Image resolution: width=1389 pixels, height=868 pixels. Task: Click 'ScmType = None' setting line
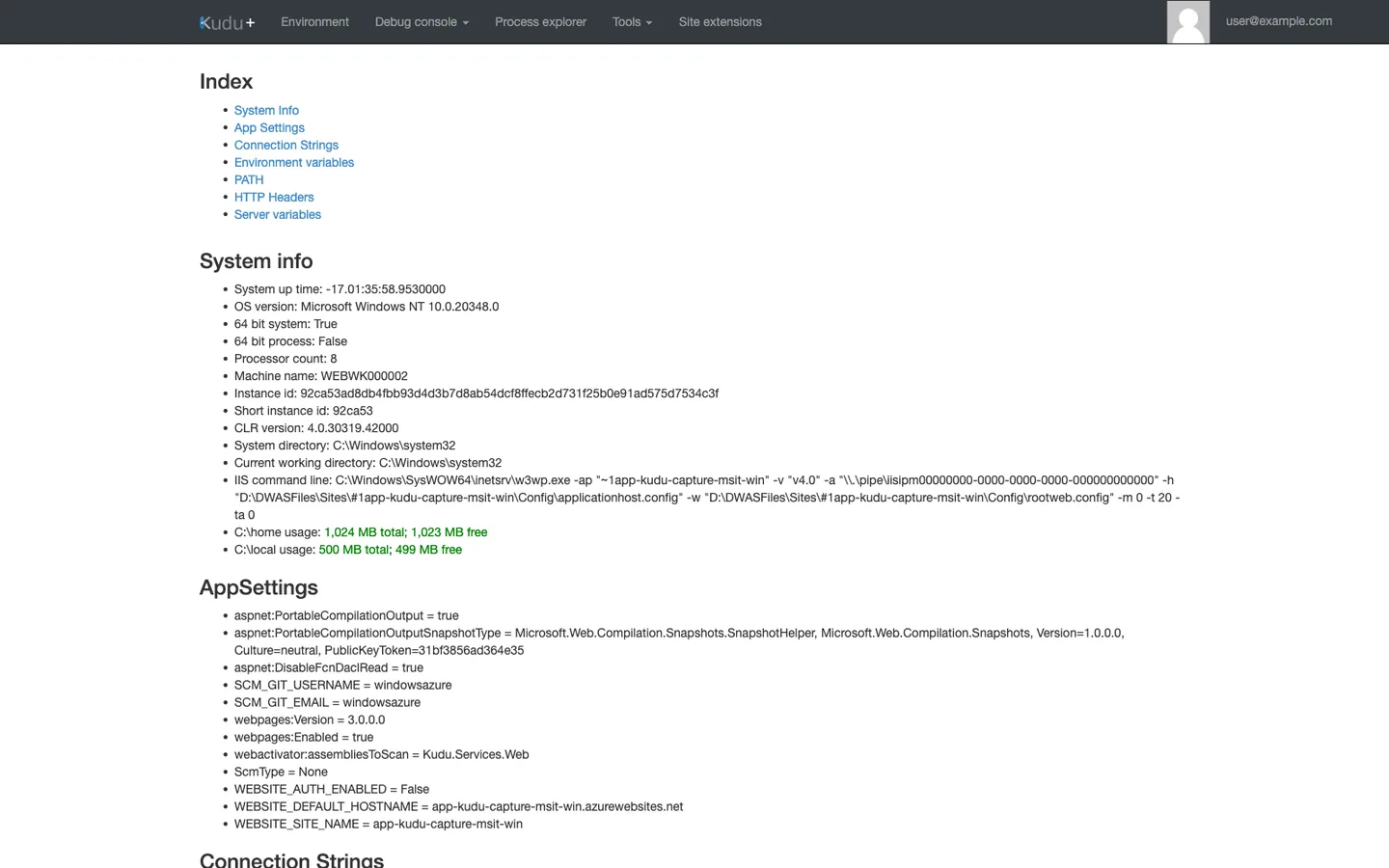281,772
